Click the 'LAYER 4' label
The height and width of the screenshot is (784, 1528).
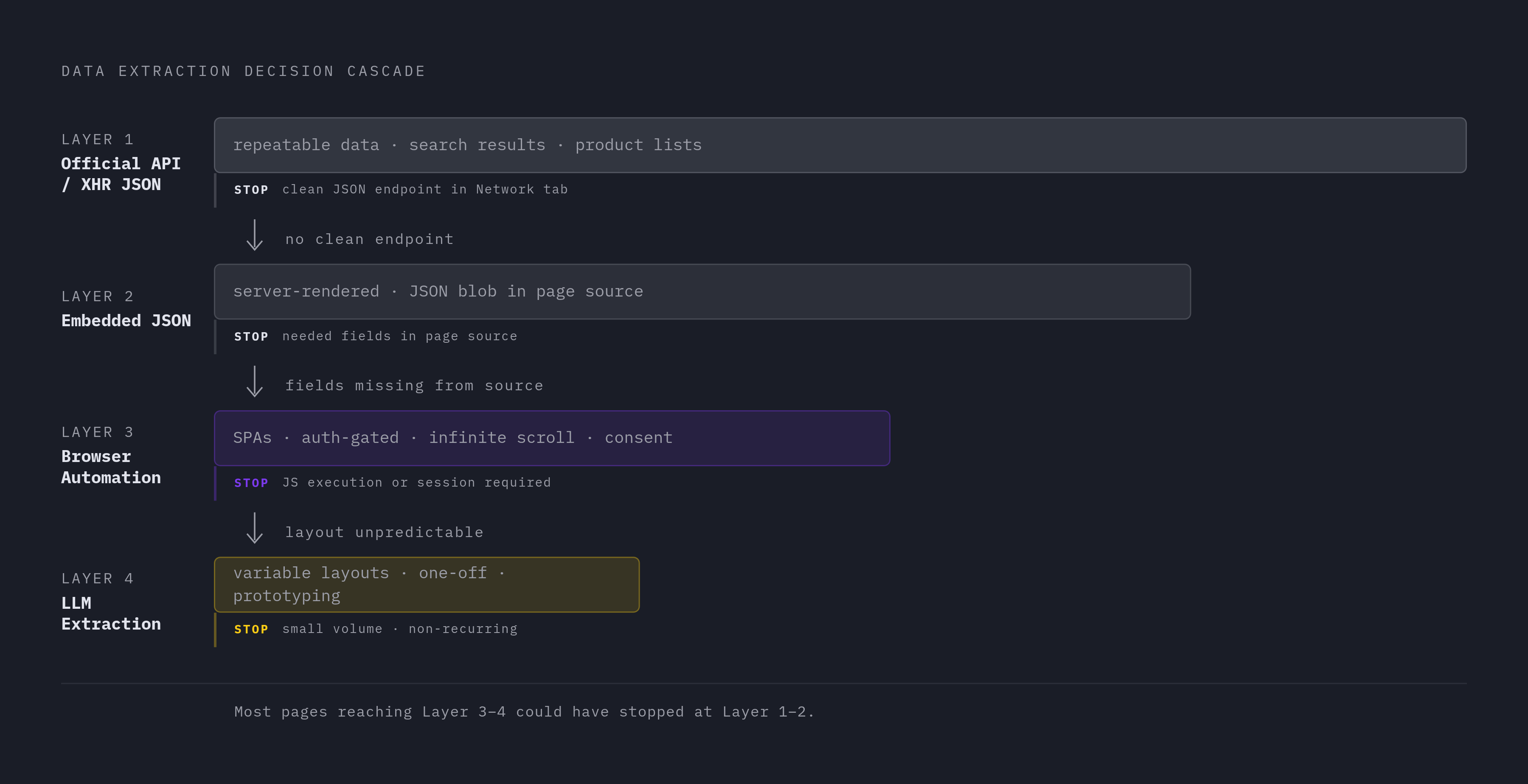point(97,579)
